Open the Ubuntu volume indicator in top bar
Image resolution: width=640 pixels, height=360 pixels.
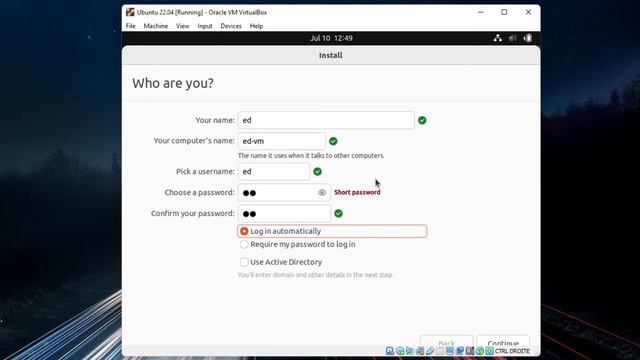tap(513, 38)
